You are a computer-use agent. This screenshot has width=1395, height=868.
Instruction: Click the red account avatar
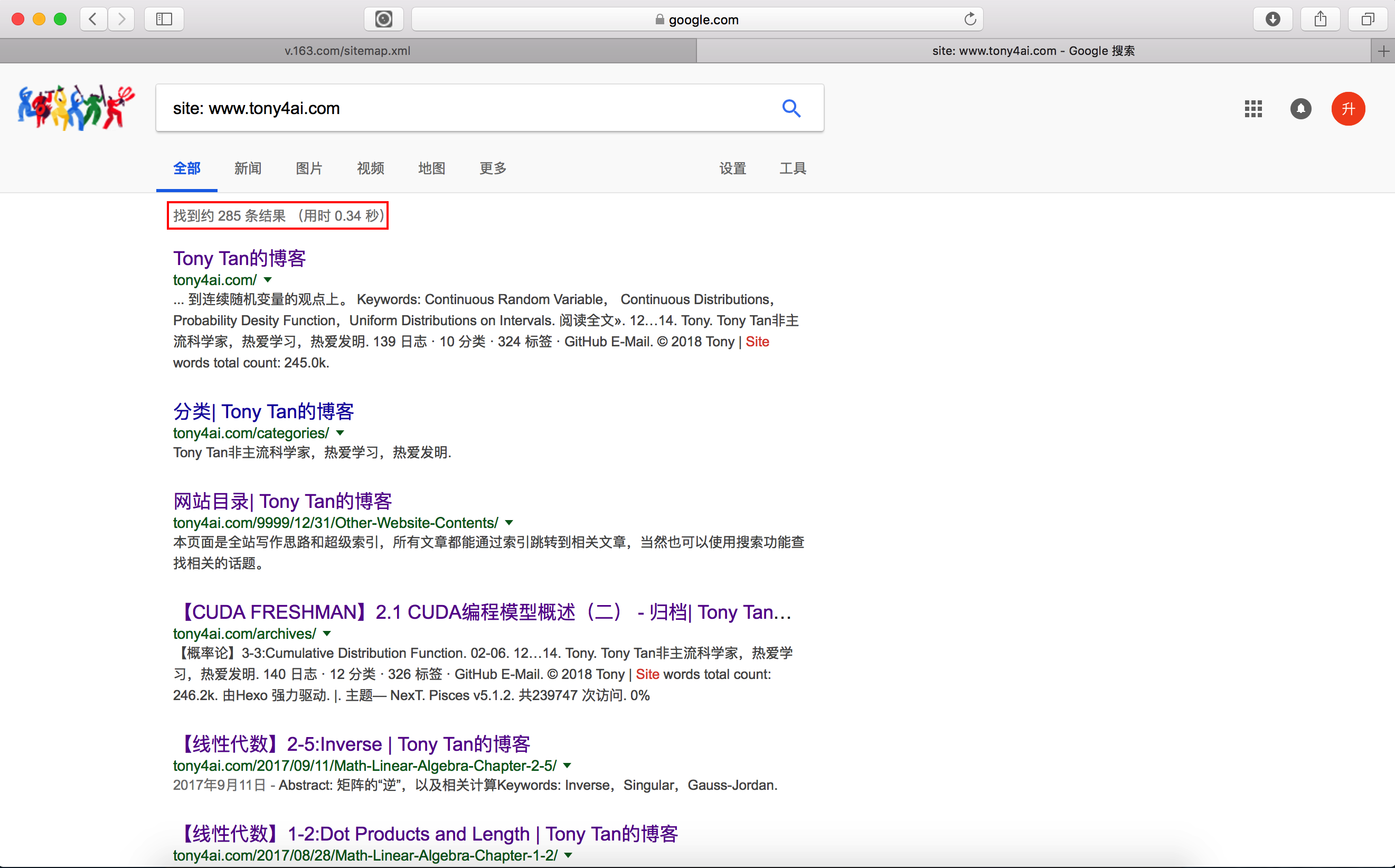pos(1347,109)
